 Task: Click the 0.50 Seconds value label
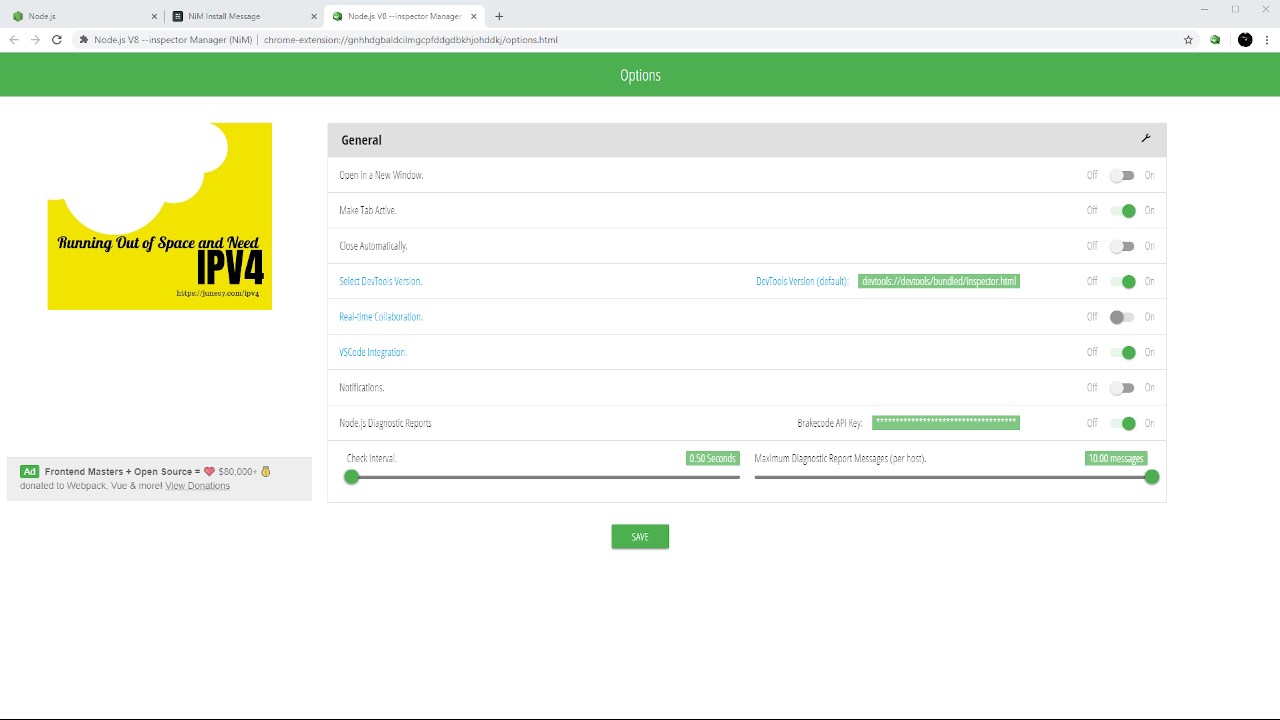point(713,458)
